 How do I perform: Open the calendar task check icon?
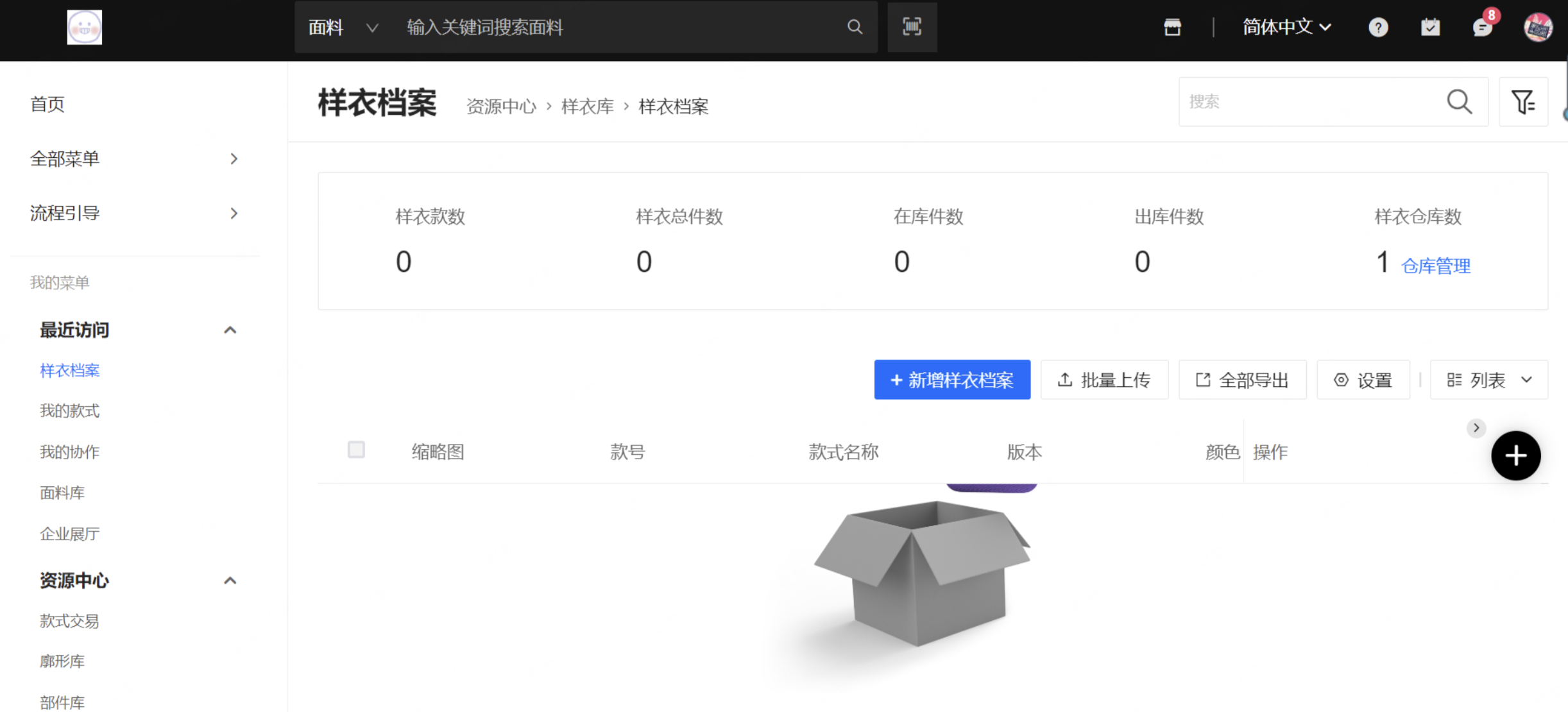tap(1430, 27)
